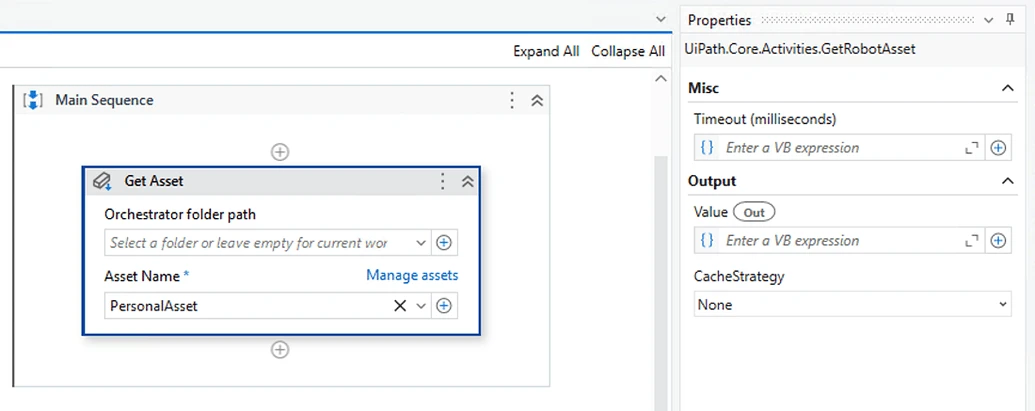Screen dimensions: 1035x411
Task: Click Expand All in designer
Action: click(x=546, y=51)
